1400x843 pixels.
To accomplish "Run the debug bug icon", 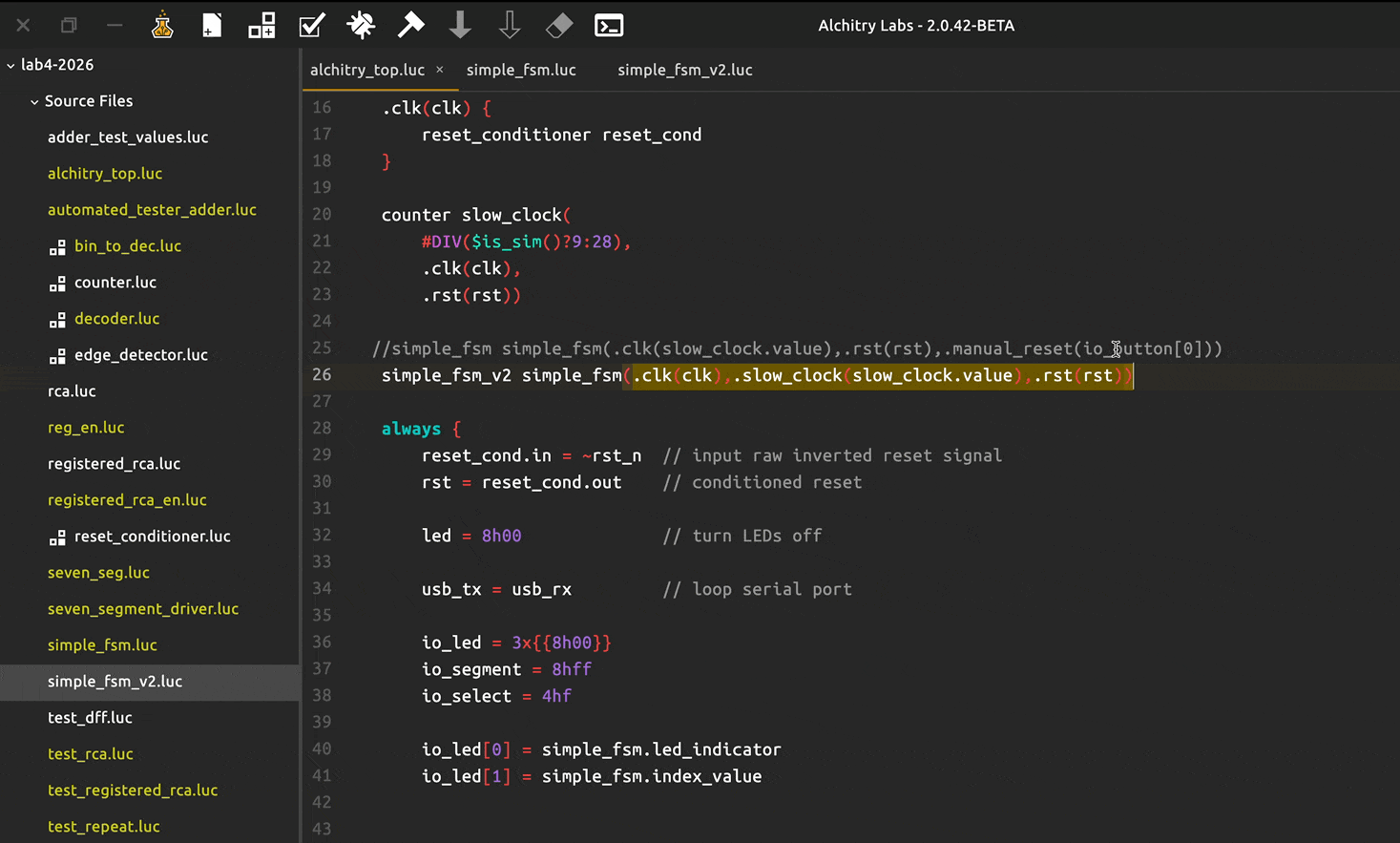I will (361, 26).
